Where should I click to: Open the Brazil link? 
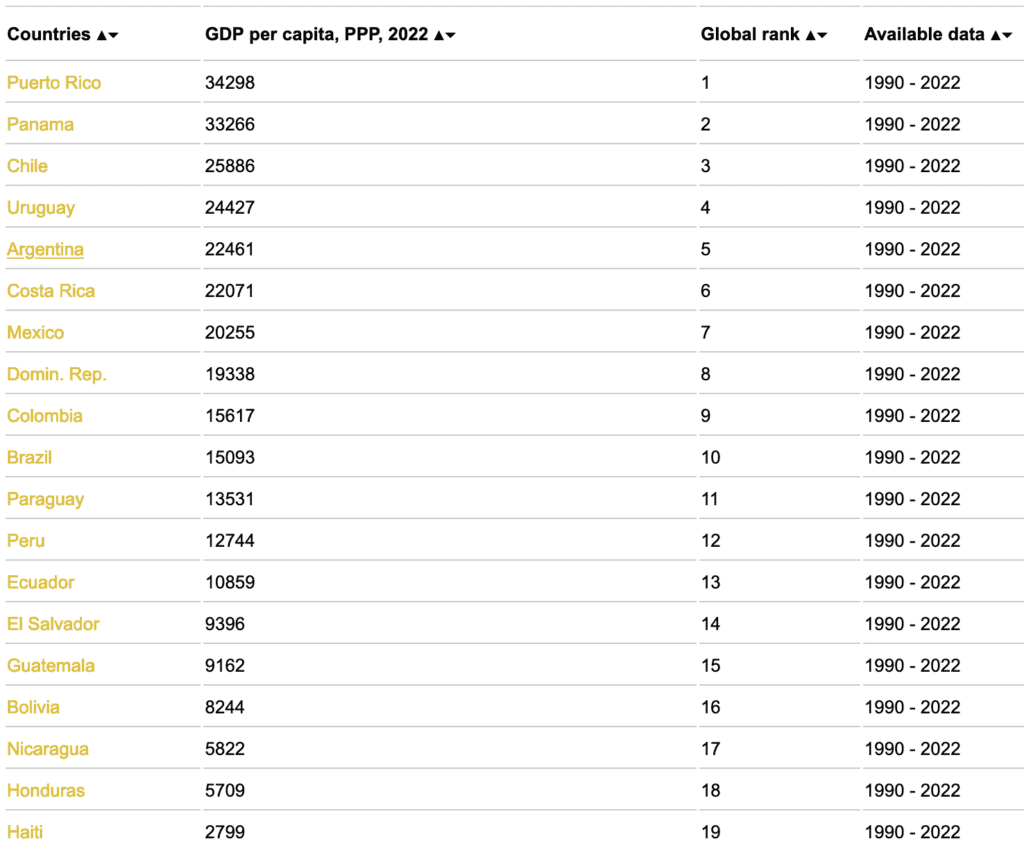[29, 458]
